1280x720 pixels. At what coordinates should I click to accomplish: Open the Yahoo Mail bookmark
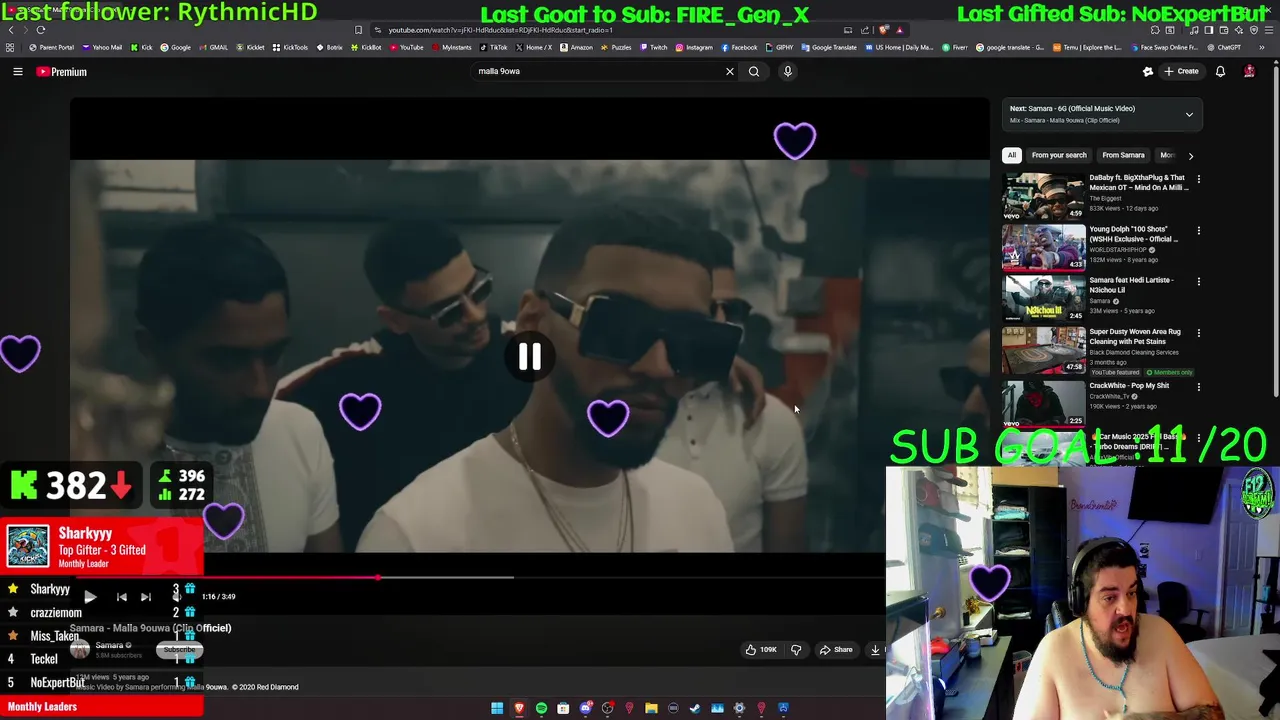pyautogui.click(x=102, y=47)
